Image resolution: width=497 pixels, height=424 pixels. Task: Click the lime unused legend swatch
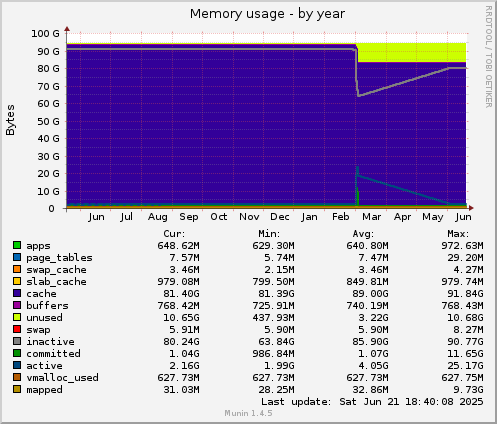pyautogui.click(x=17, y=317)
